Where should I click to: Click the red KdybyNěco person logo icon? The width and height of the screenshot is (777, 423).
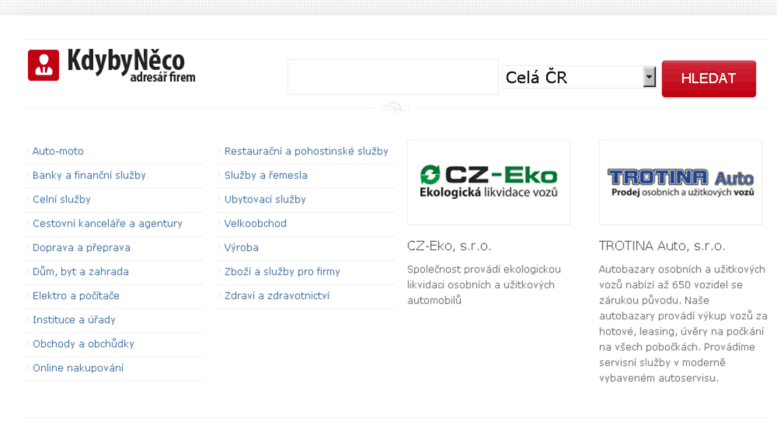click(x=44, y=65)
